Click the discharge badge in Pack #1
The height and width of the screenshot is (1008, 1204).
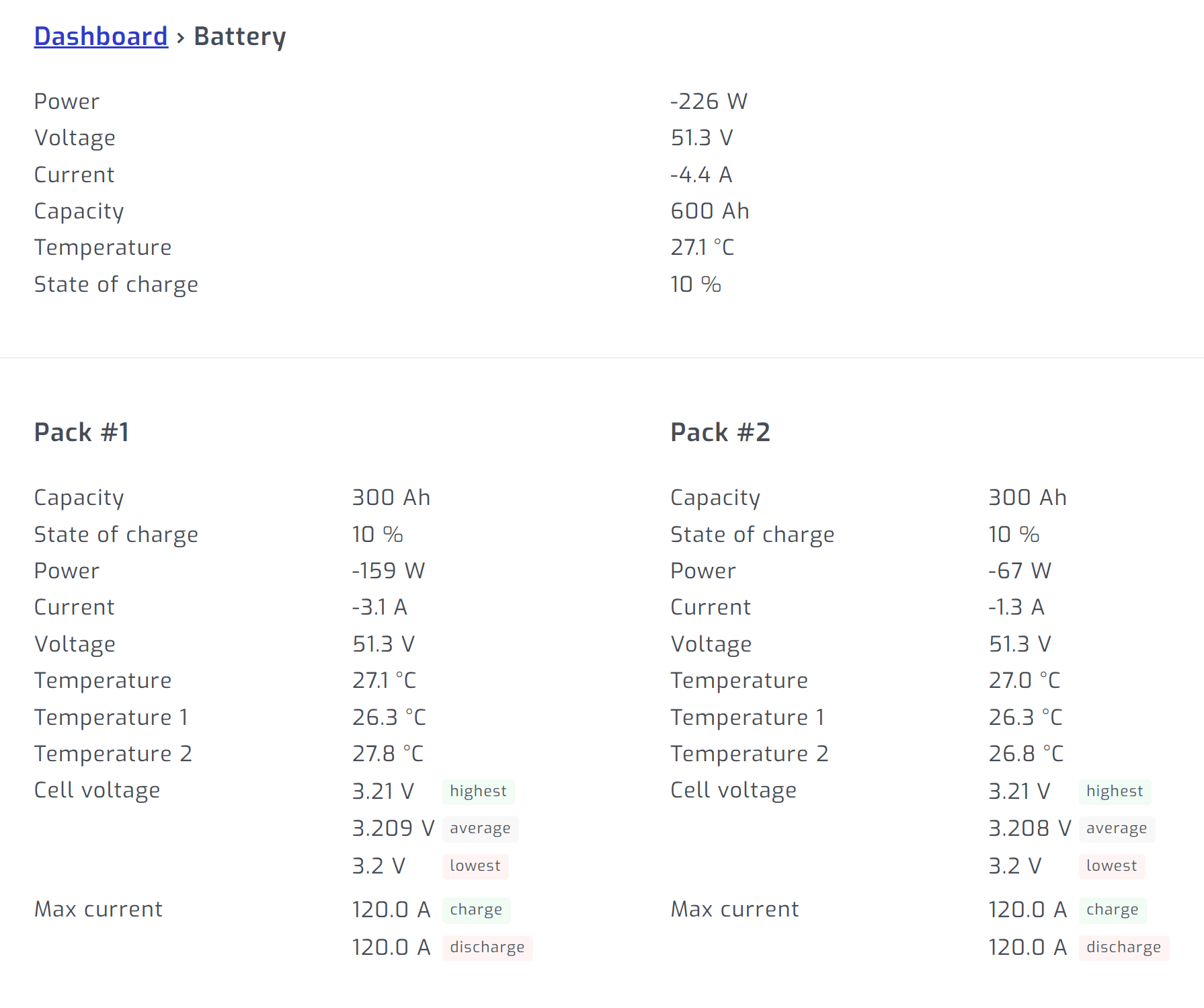click(487, 947)
